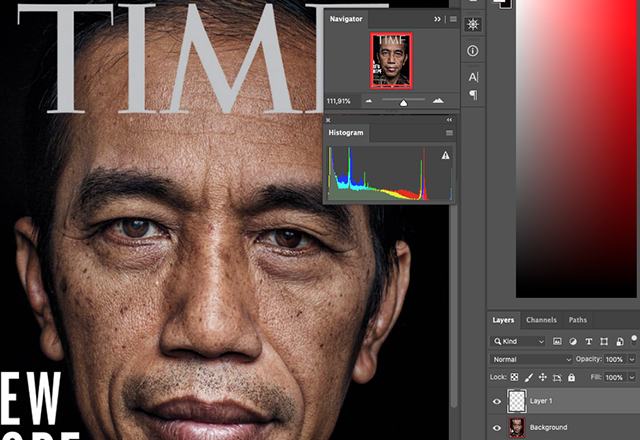Click the Navigator preview thumbnail
The image size is (640, 440).
click(391, 61)
